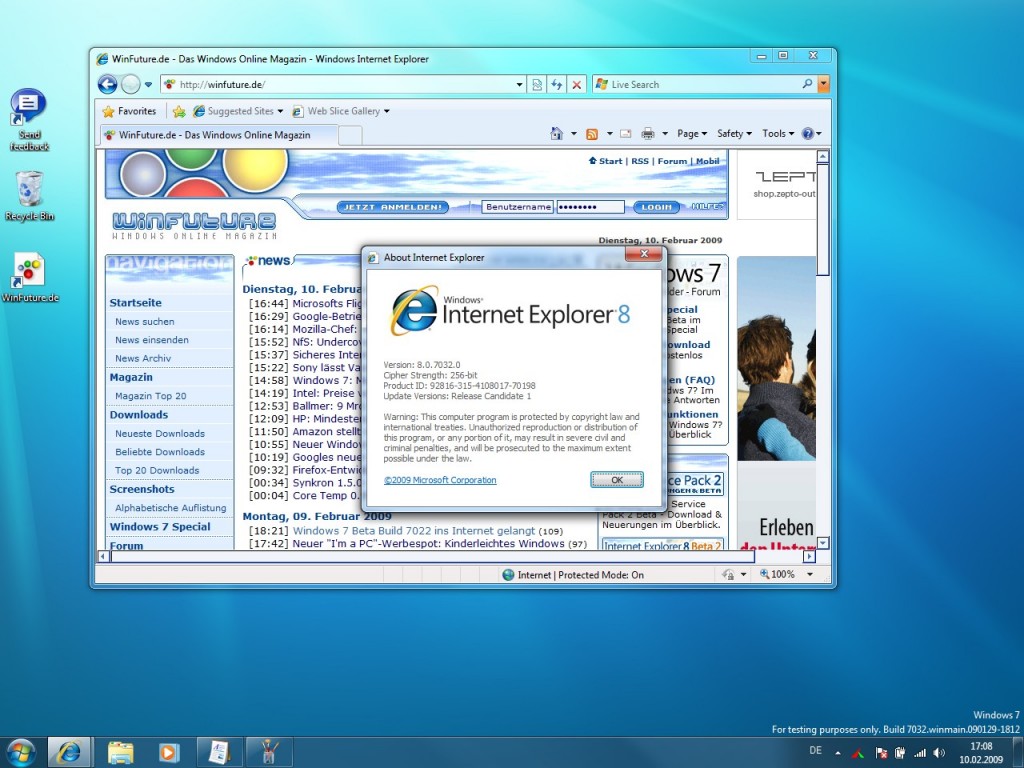Viewport: 1024px width, 768px height.
Task: Open the Page menu
Action: 692,133
